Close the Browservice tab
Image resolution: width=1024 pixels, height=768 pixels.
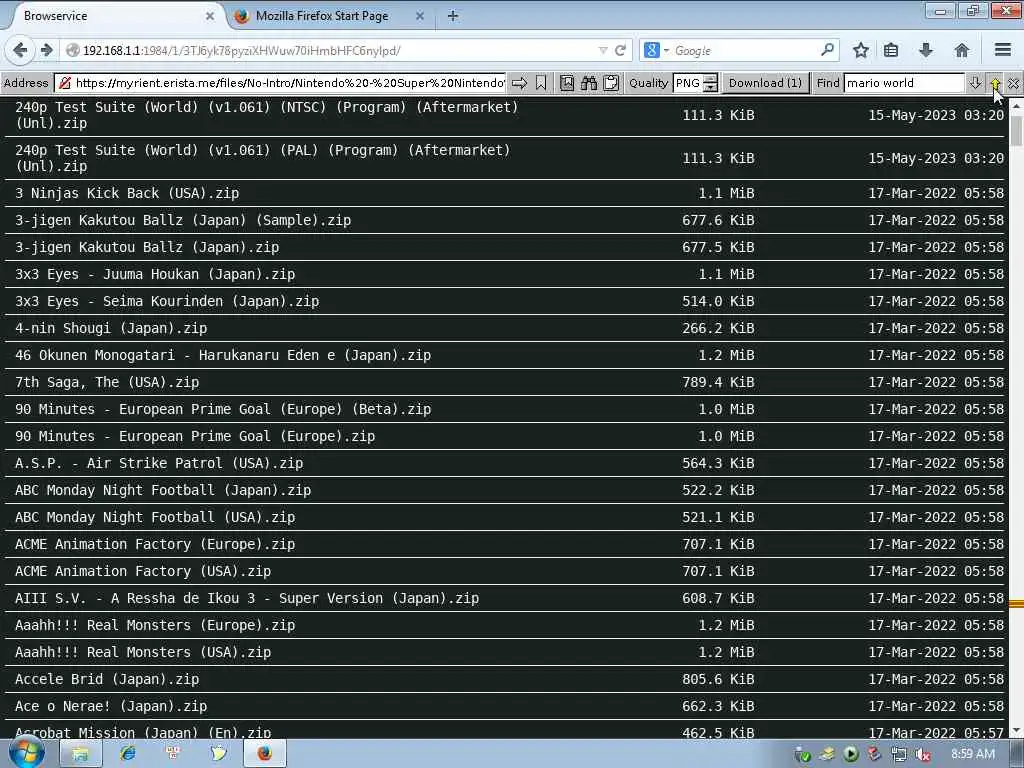click(210, 16)
